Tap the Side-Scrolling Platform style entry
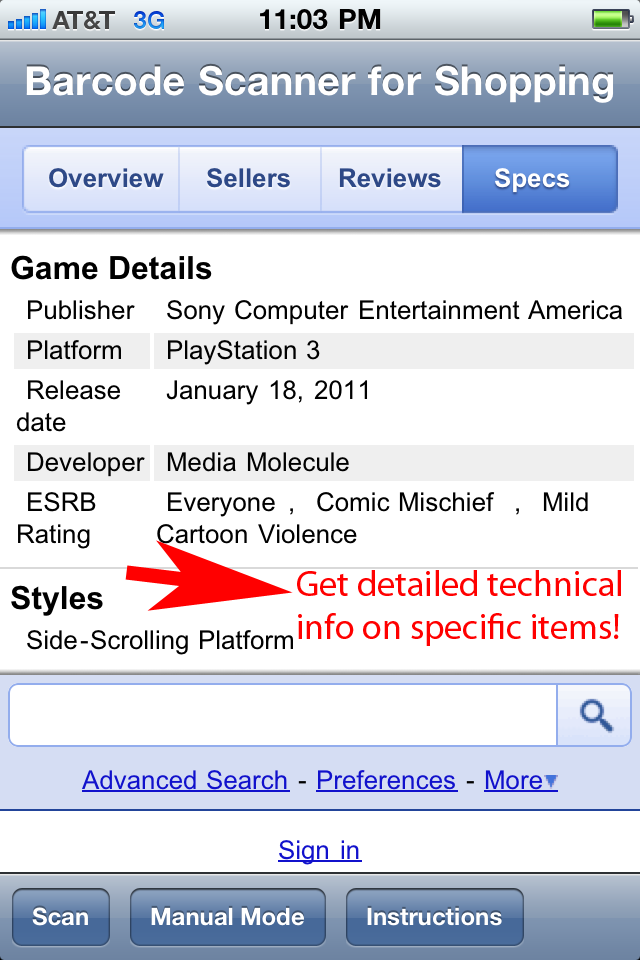This screenshot has height=960, width=640. (160, 639)
